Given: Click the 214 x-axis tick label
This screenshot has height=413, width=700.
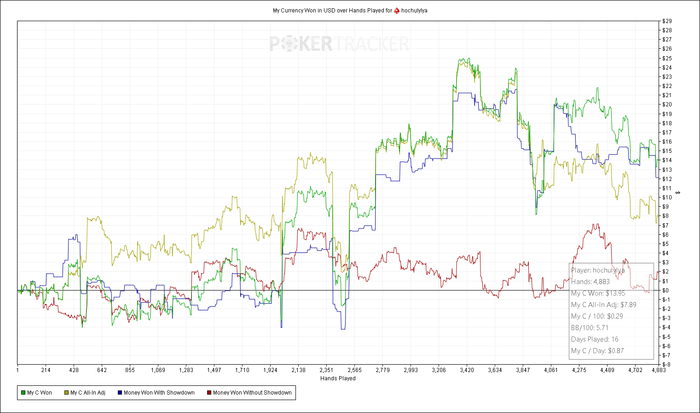Looking at the screenshot, I should pos(46,370).
